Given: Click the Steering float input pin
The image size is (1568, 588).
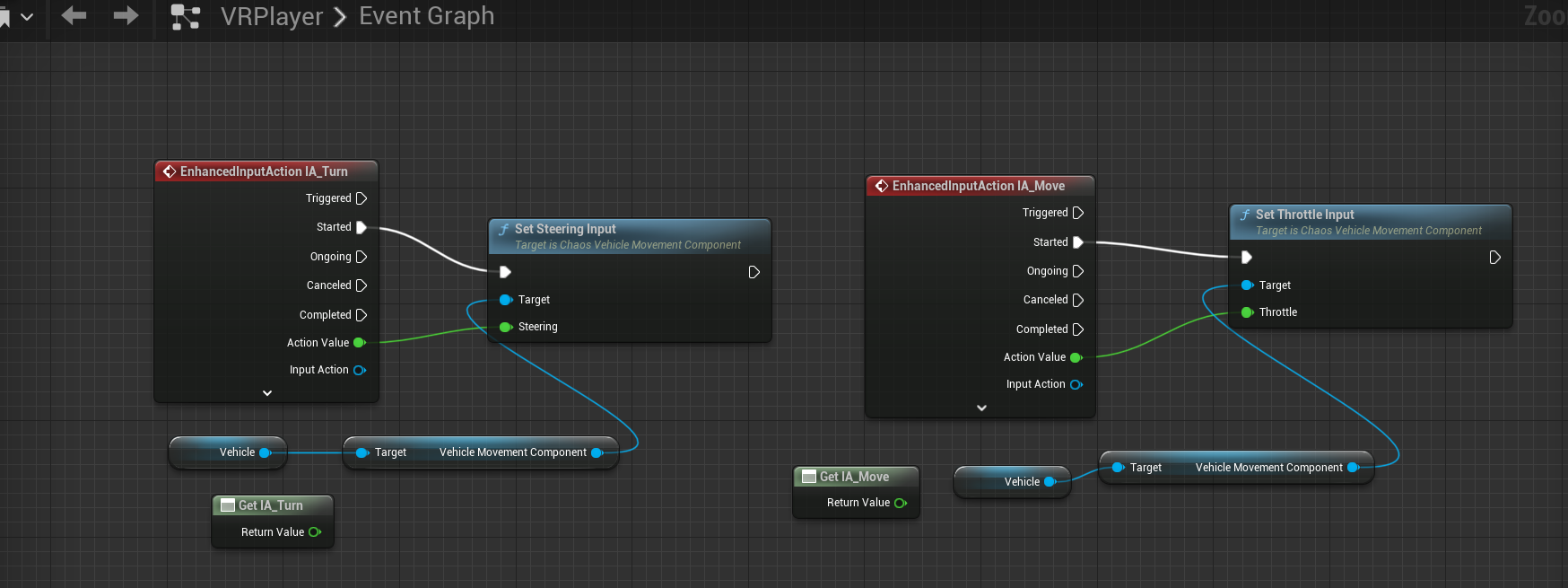Looking at the screenshot, I should click(506, 327).
